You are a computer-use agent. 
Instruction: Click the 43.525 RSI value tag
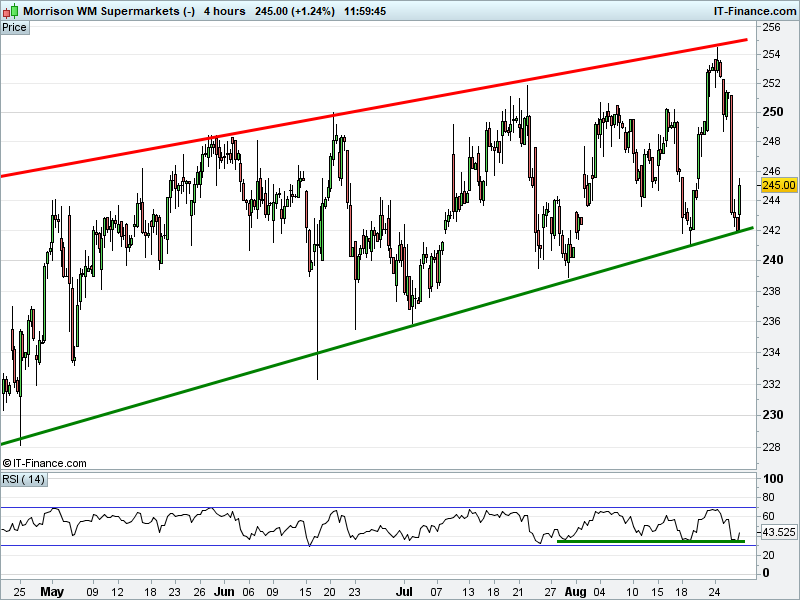pos(779,533)
